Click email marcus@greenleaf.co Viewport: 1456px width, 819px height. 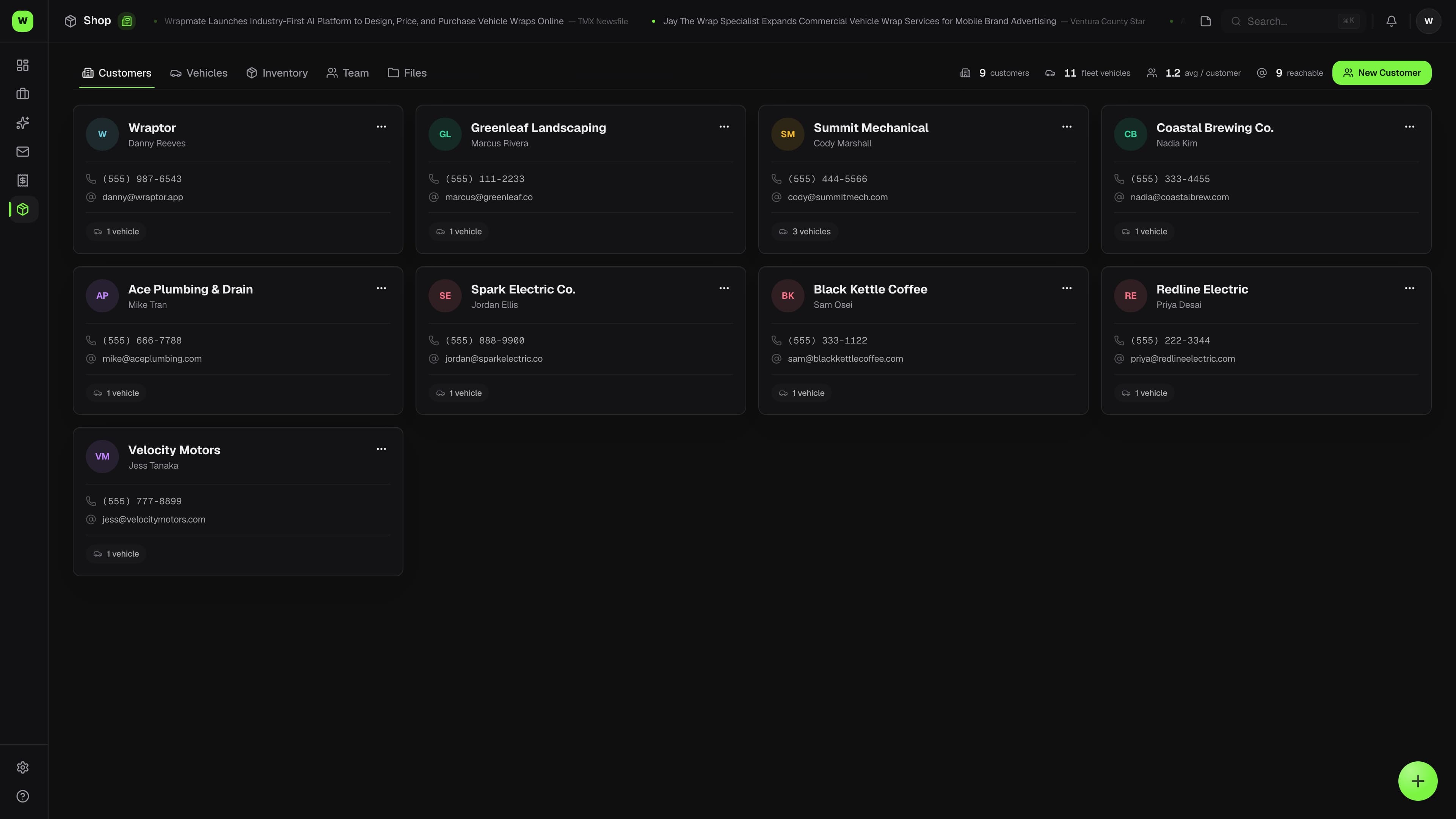coord(488,197)
